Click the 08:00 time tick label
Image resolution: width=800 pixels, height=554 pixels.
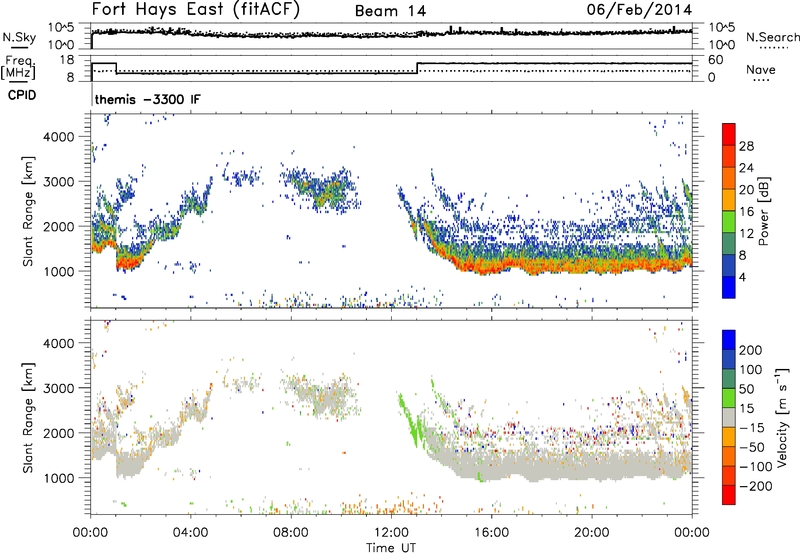[x=291, y=533]
